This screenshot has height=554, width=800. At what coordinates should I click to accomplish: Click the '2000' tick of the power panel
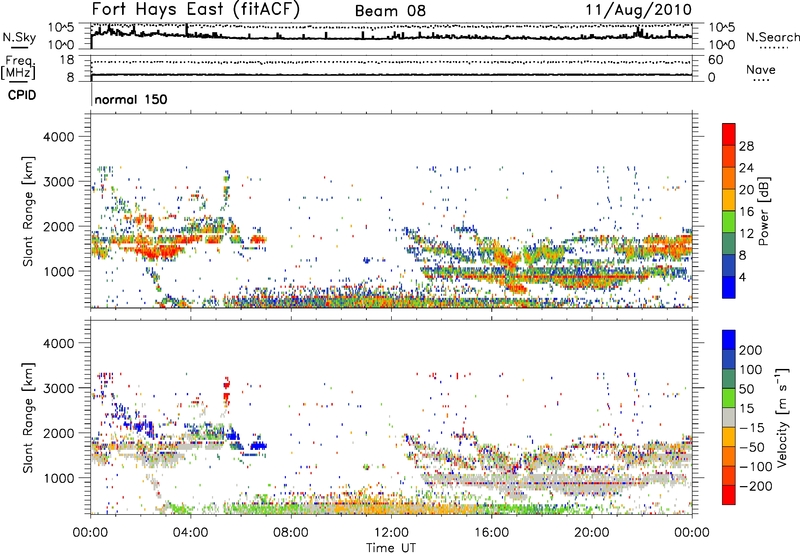[58, 226]
